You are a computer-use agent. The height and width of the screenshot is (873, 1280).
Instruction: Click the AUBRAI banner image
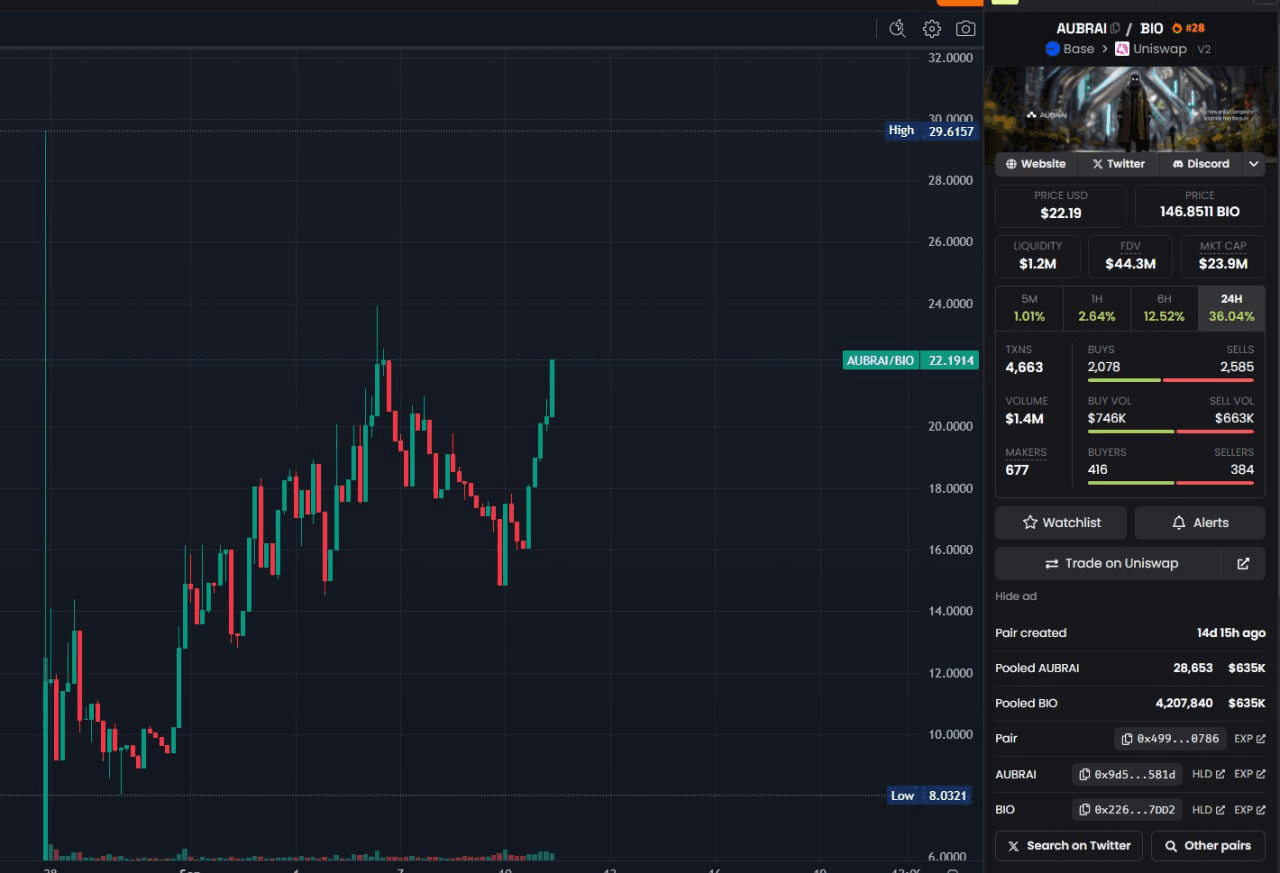[1131, 110]
